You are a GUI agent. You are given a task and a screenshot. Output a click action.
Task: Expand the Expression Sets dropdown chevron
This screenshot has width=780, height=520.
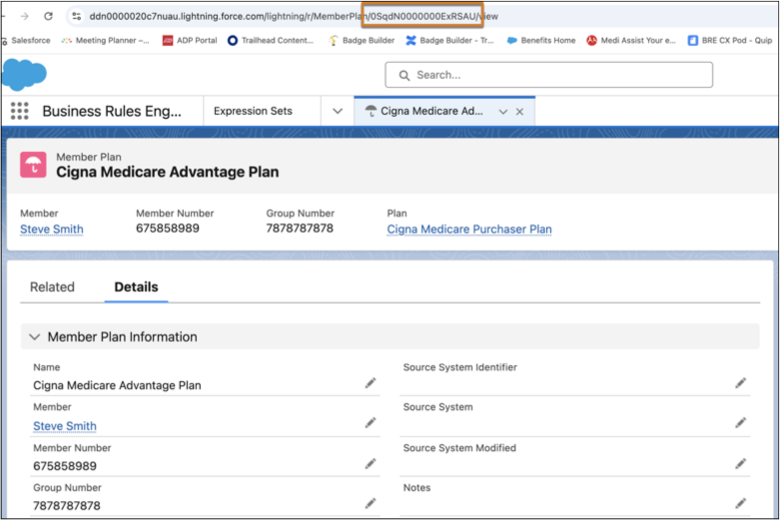click(x=337, y=111)
